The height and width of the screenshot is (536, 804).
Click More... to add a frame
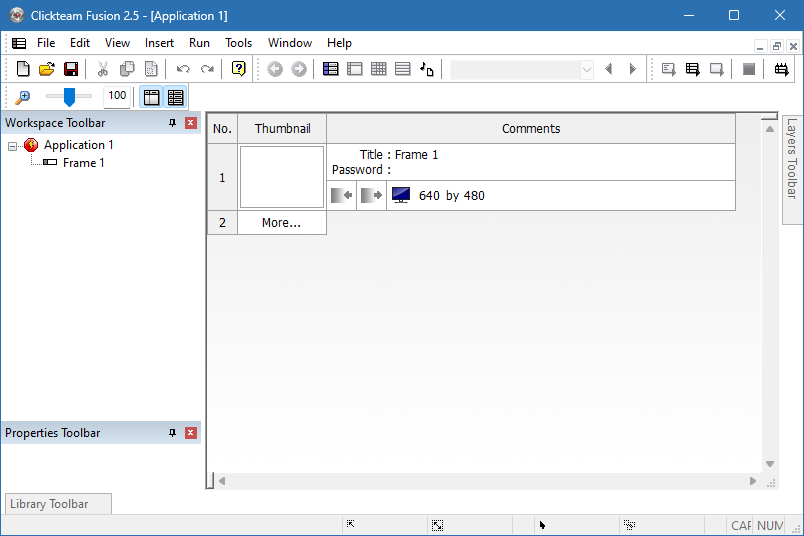(x=282, y=223)
